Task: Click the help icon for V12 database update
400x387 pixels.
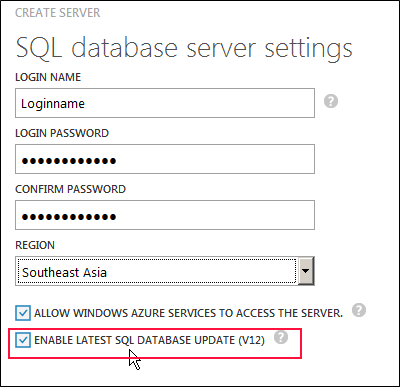Action: pos(281,337)
